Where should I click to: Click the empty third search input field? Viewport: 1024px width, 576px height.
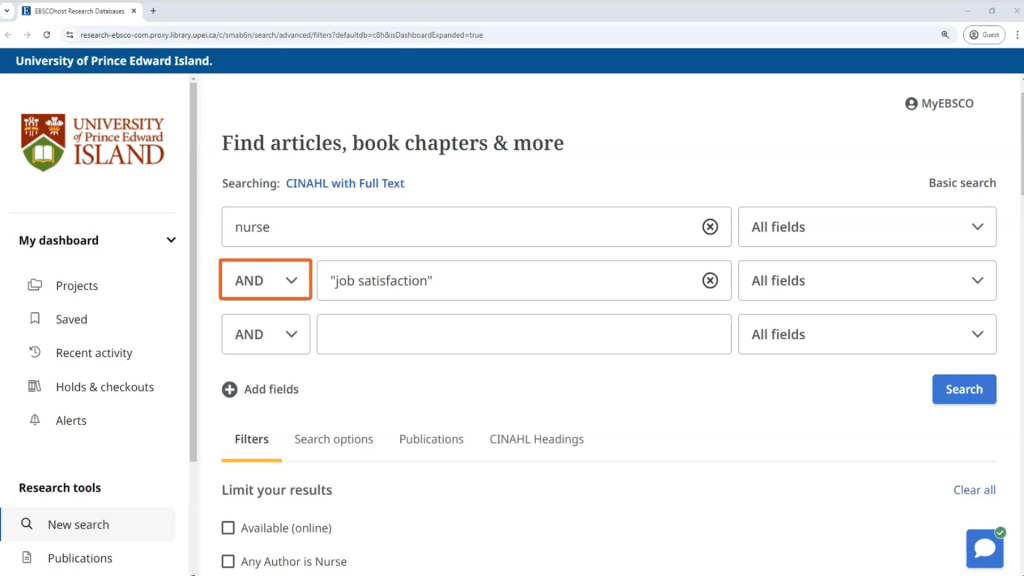tap(523, 335)
